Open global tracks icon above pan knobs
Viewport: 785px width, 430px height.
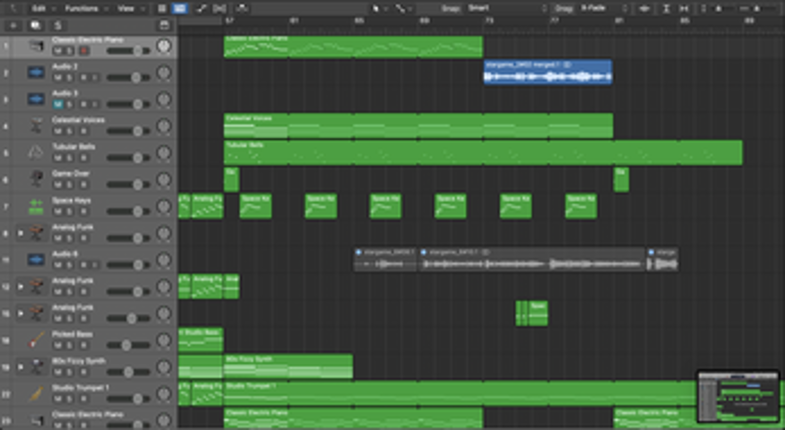pyautogui.click(x=163, y=26)
